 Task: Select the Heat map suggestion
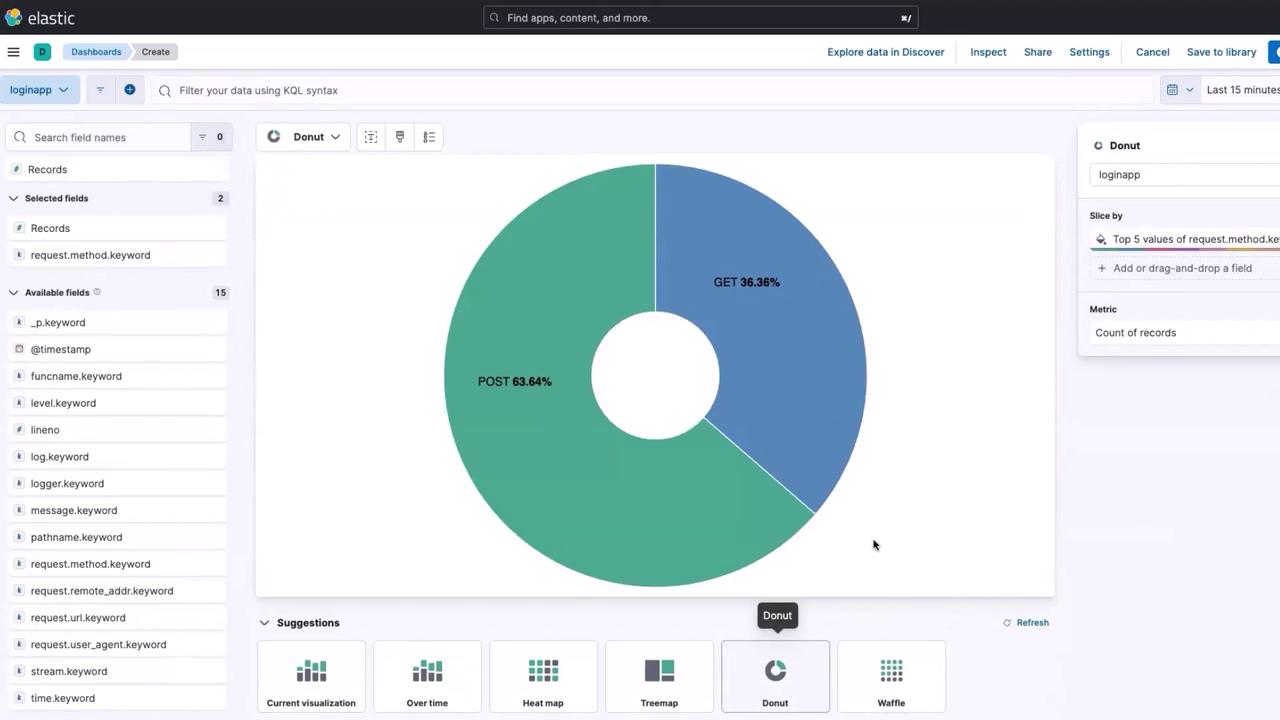(x=543, y=677)
